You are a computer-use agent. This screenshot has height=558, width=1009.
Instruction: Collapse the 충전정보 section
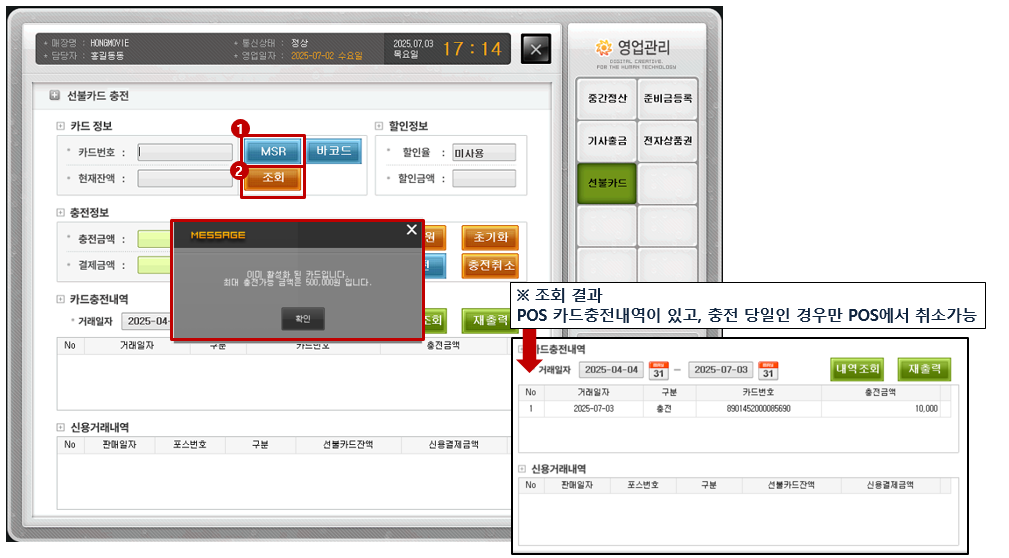point(61,213)
